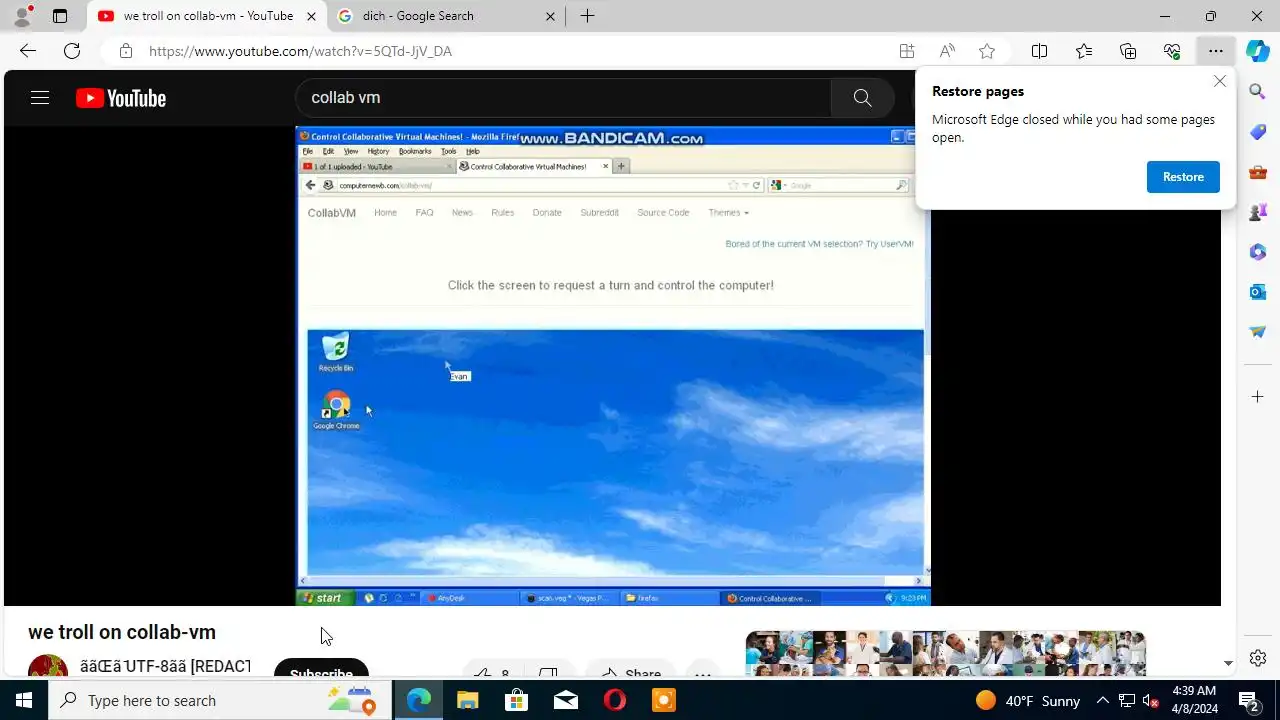Start Read aloud
This screenshot has width=1280, height=720.
[x=947, y=51]
